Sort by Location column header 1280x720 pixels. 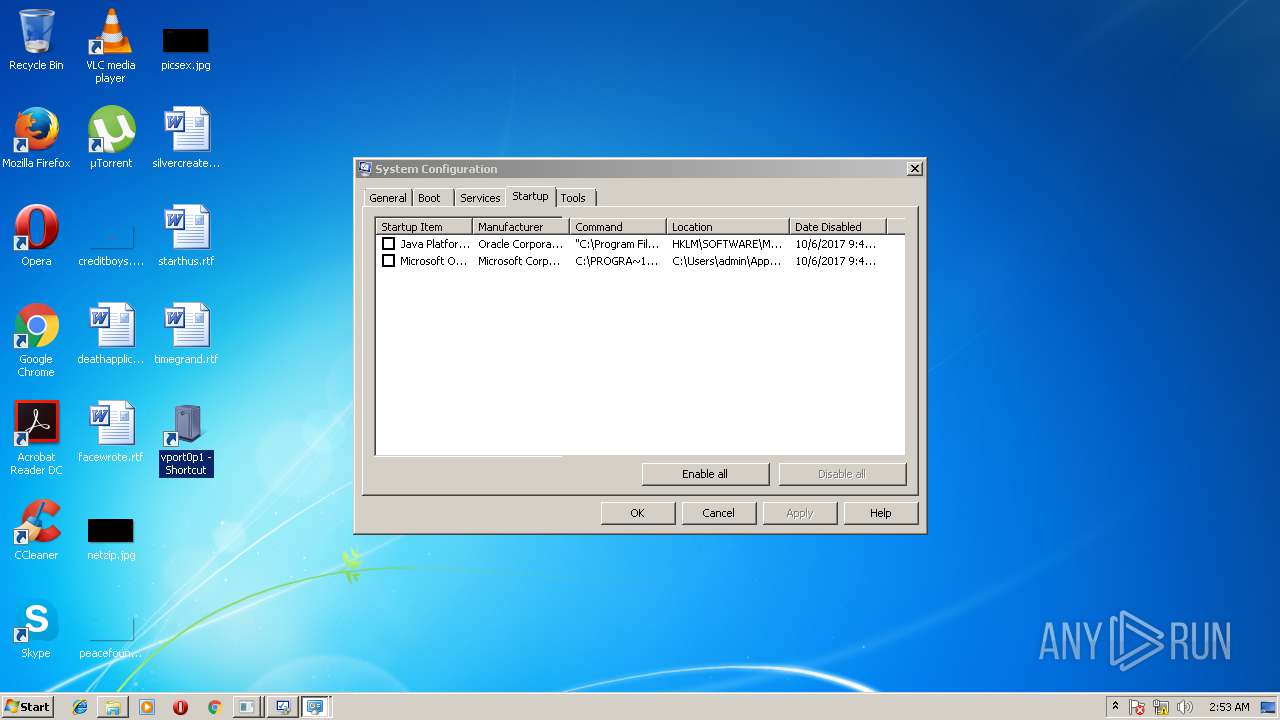[x=728, y=227]
